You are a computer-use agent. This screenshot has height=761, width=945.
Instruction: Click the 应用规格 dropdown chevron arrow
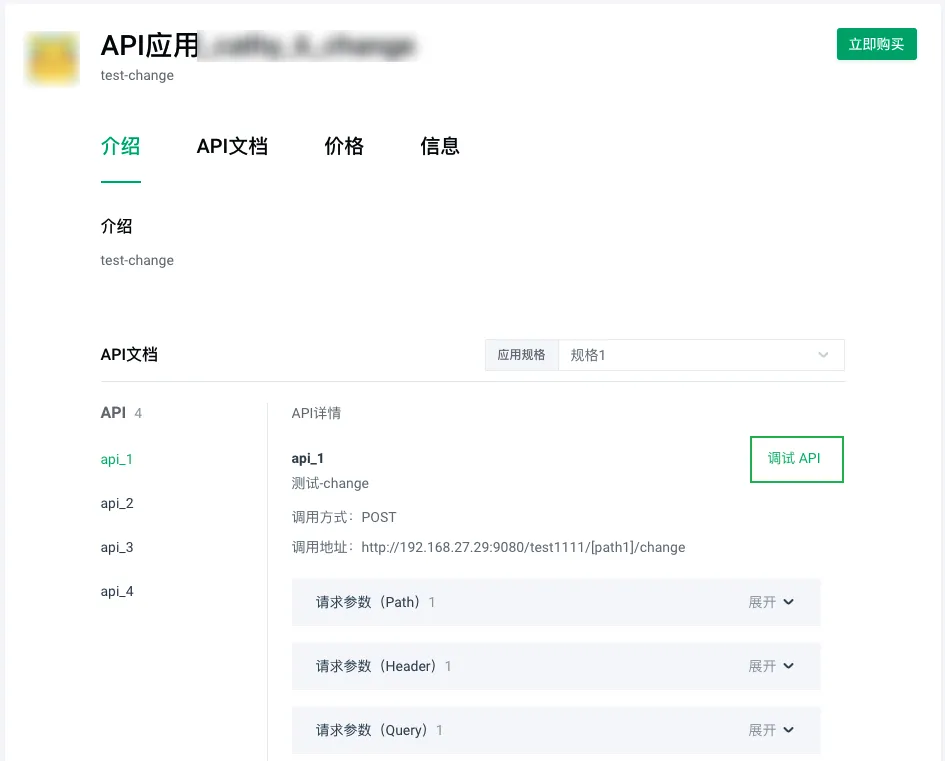[823, 355]
